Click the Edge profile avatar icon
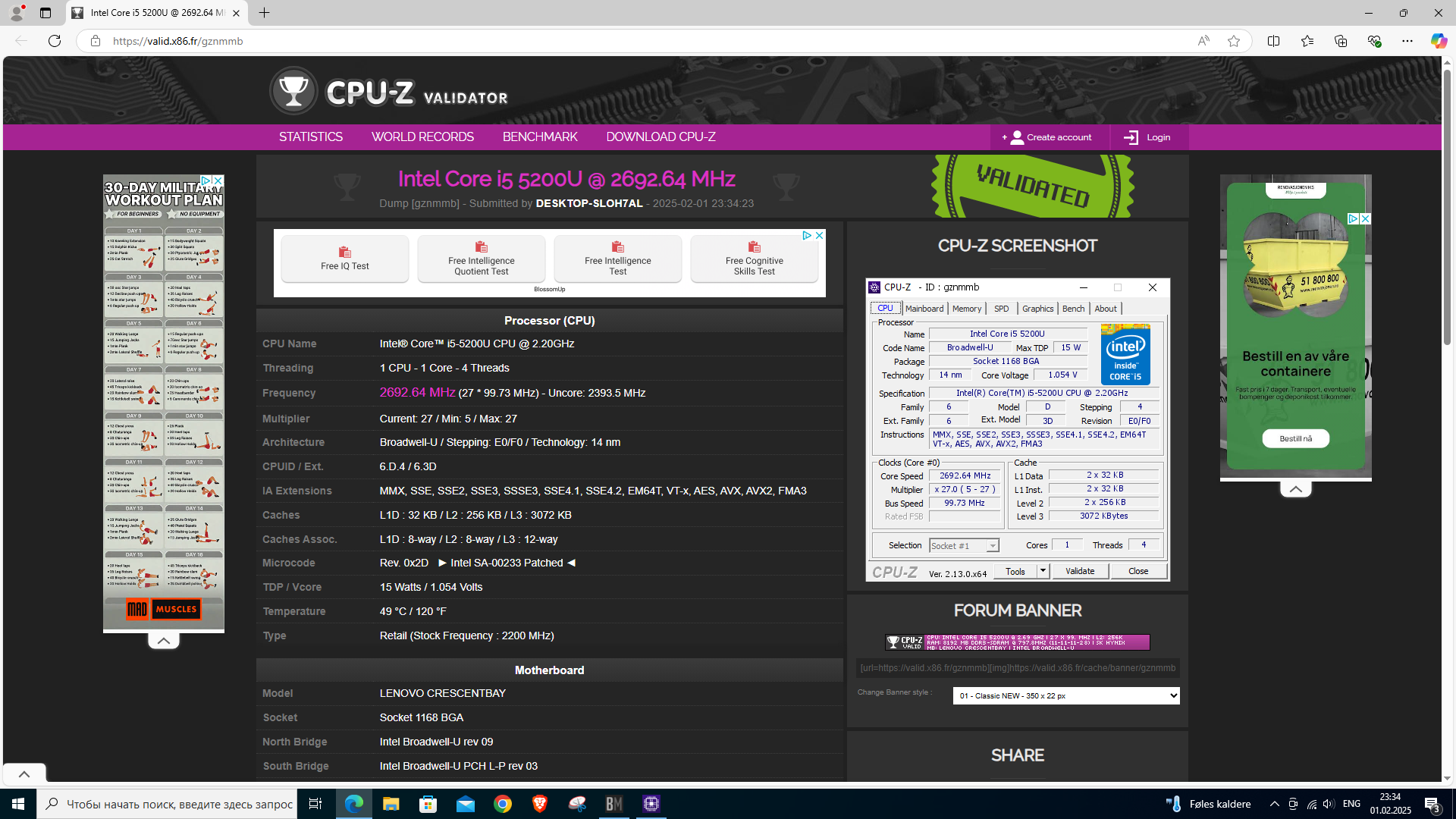 tap(17, 13)
